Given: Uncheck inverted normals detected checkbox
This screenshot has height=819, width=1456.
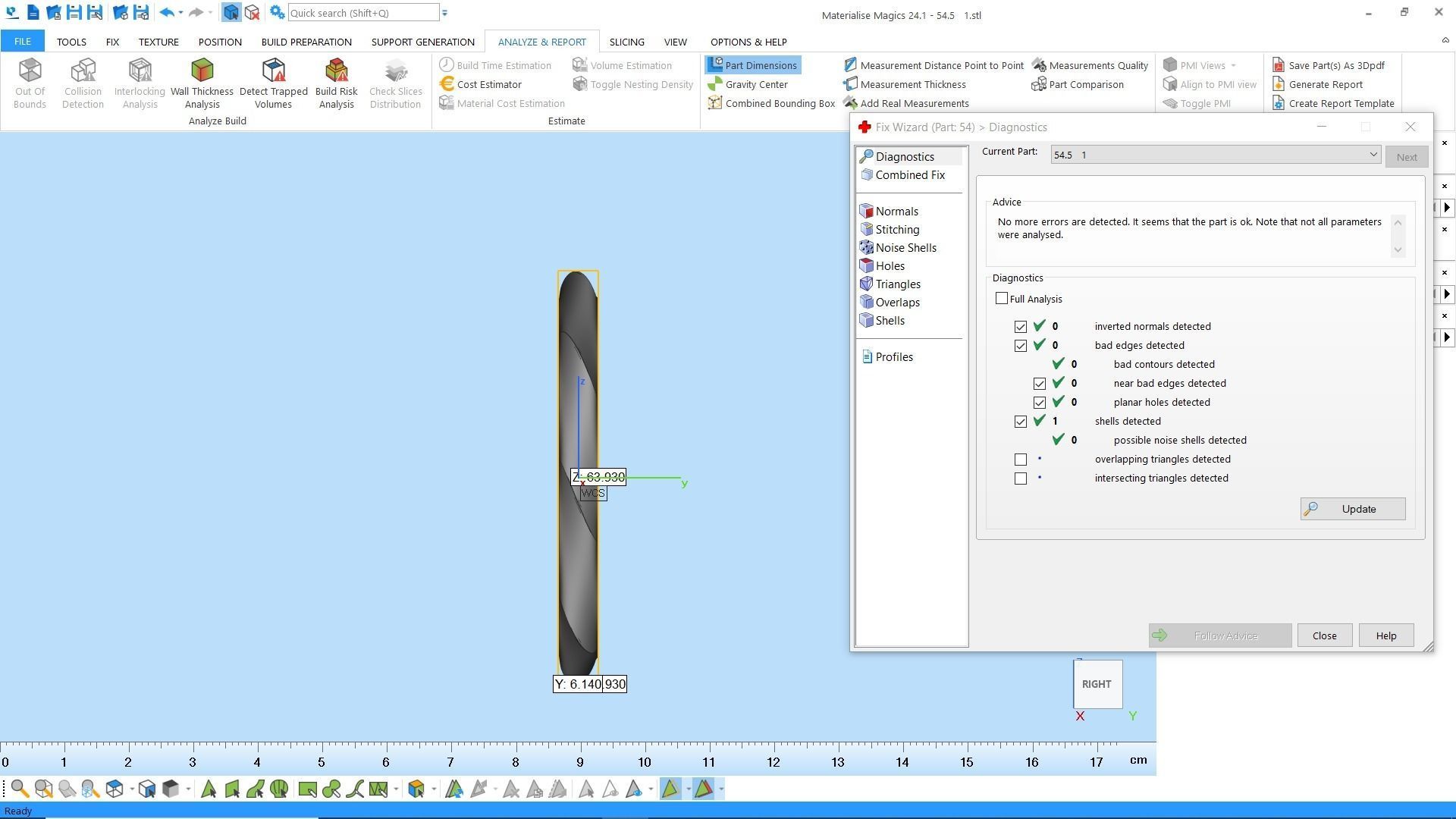Looking at the screenshot, I should click(x=1021, y=327).
